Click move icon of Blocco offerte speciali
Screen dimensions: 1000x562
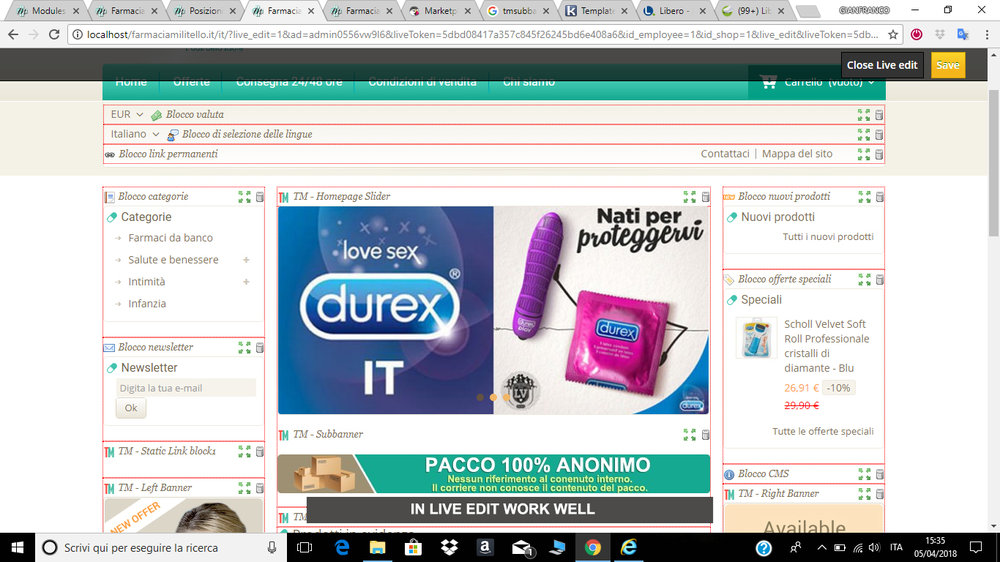coord(864,279)
